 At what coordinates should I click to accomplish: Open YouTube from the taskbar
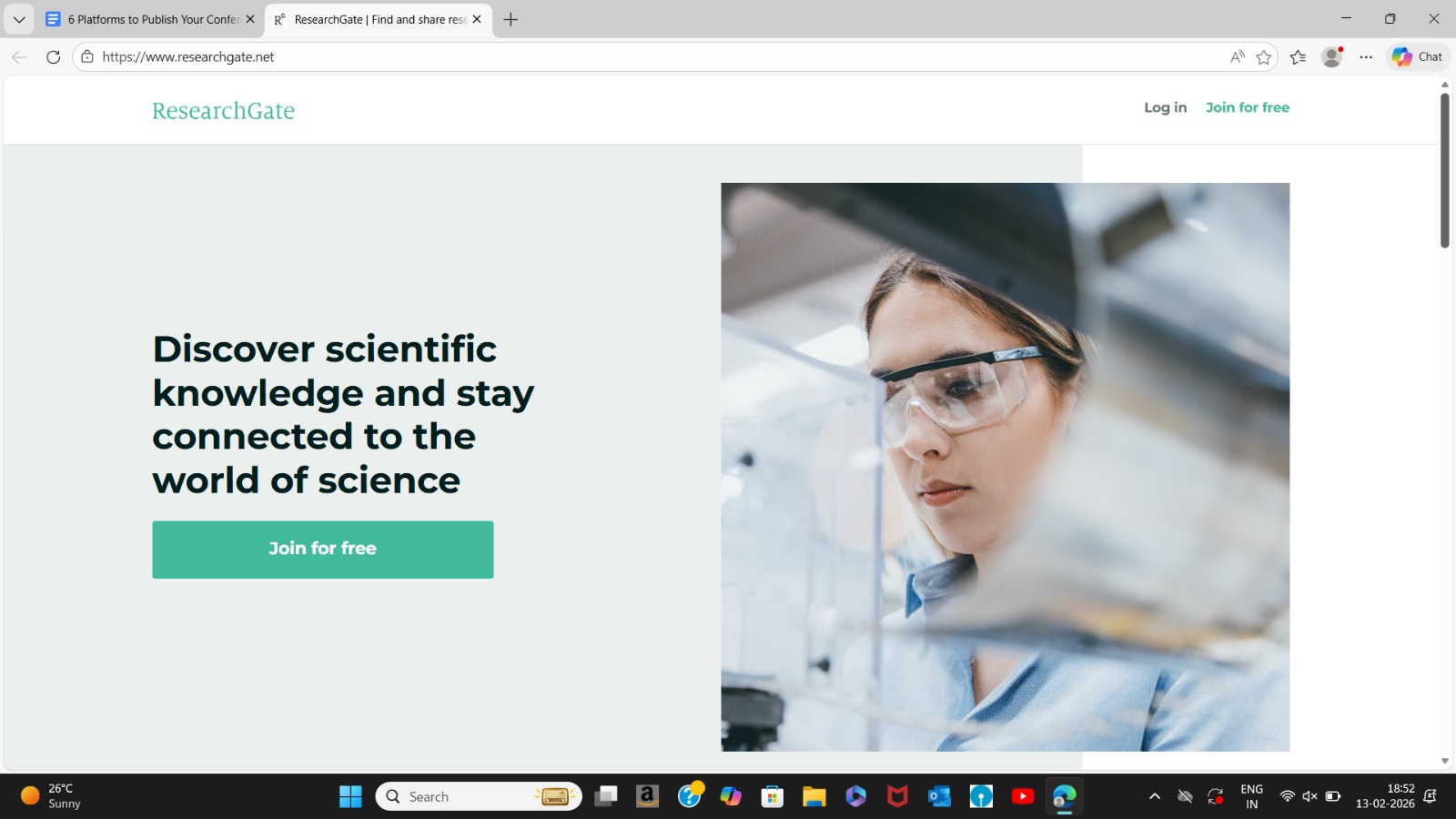point(1023,796)
